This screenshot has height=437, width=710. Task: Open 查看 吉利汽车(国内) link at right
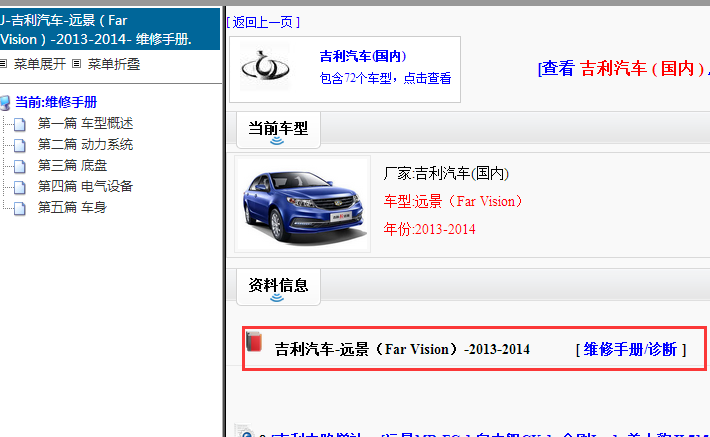coord(624,69)
